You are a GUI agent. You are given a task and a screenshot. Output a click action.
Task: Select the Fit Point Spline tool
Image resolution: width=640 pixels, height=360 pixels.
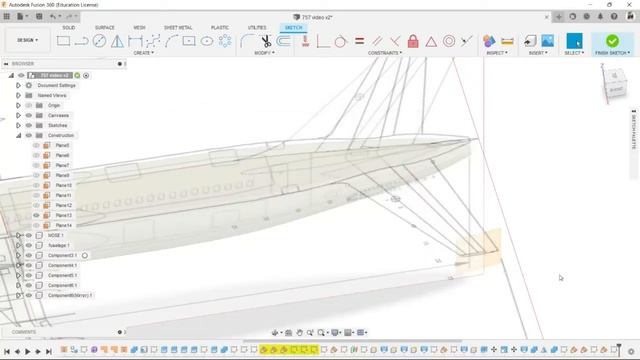coord(153,41)
